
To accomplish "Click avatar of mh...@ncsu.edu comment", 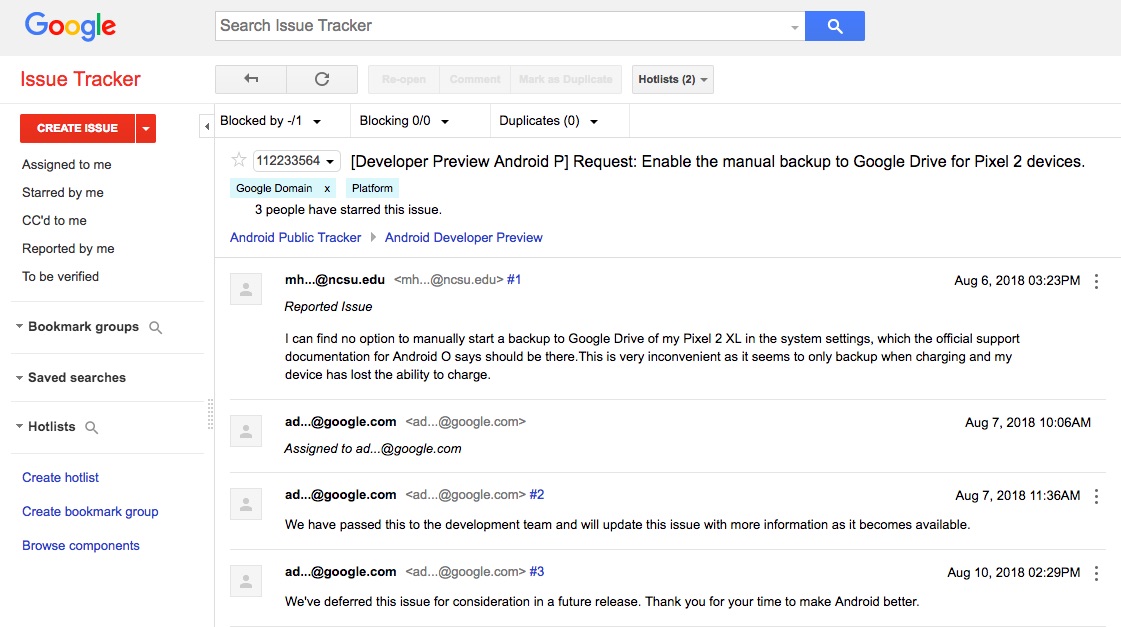I will click(246, 289).
